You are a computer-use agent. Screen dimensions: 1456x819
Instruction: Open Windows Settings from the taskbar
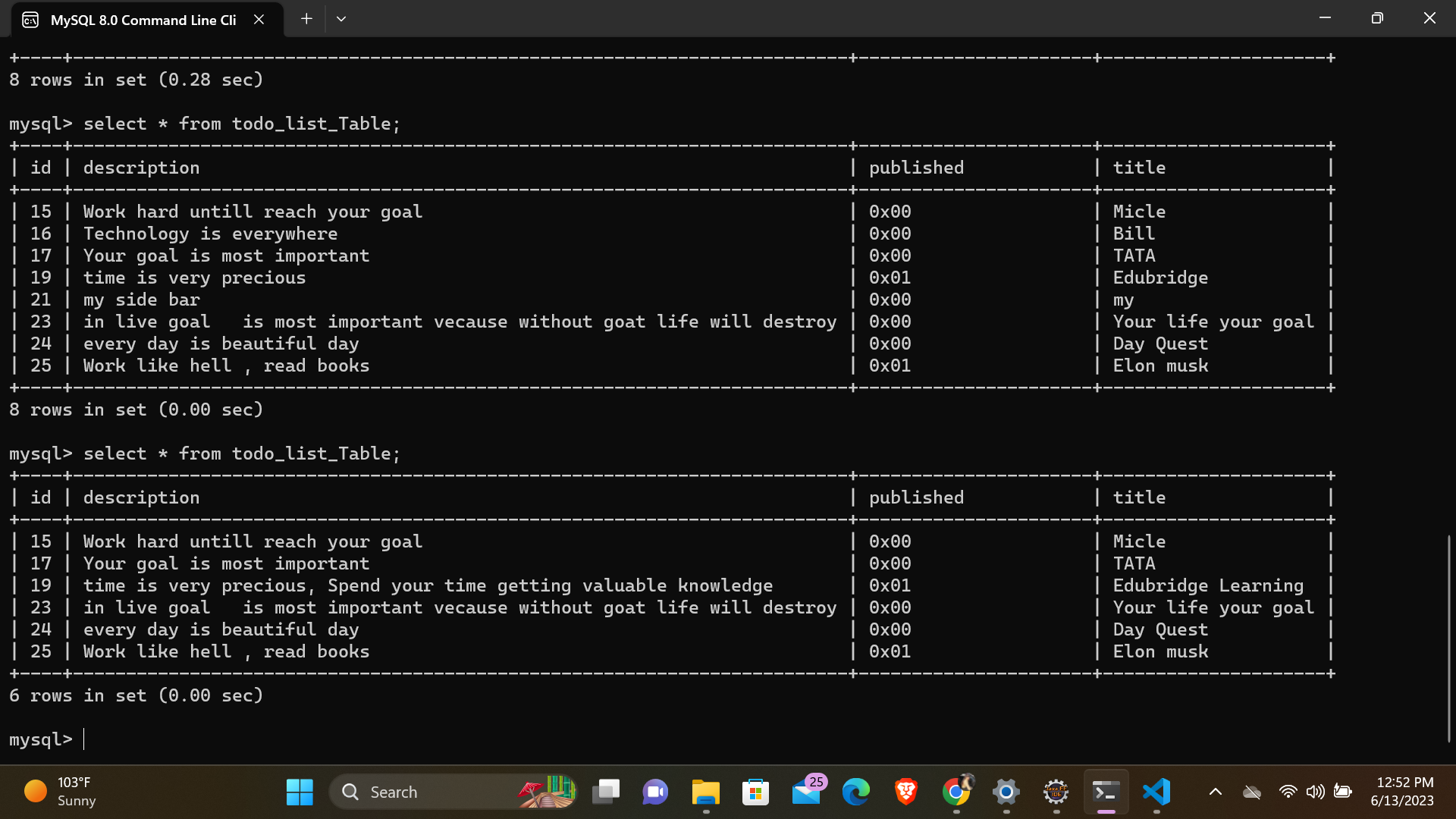[1006, 792]
